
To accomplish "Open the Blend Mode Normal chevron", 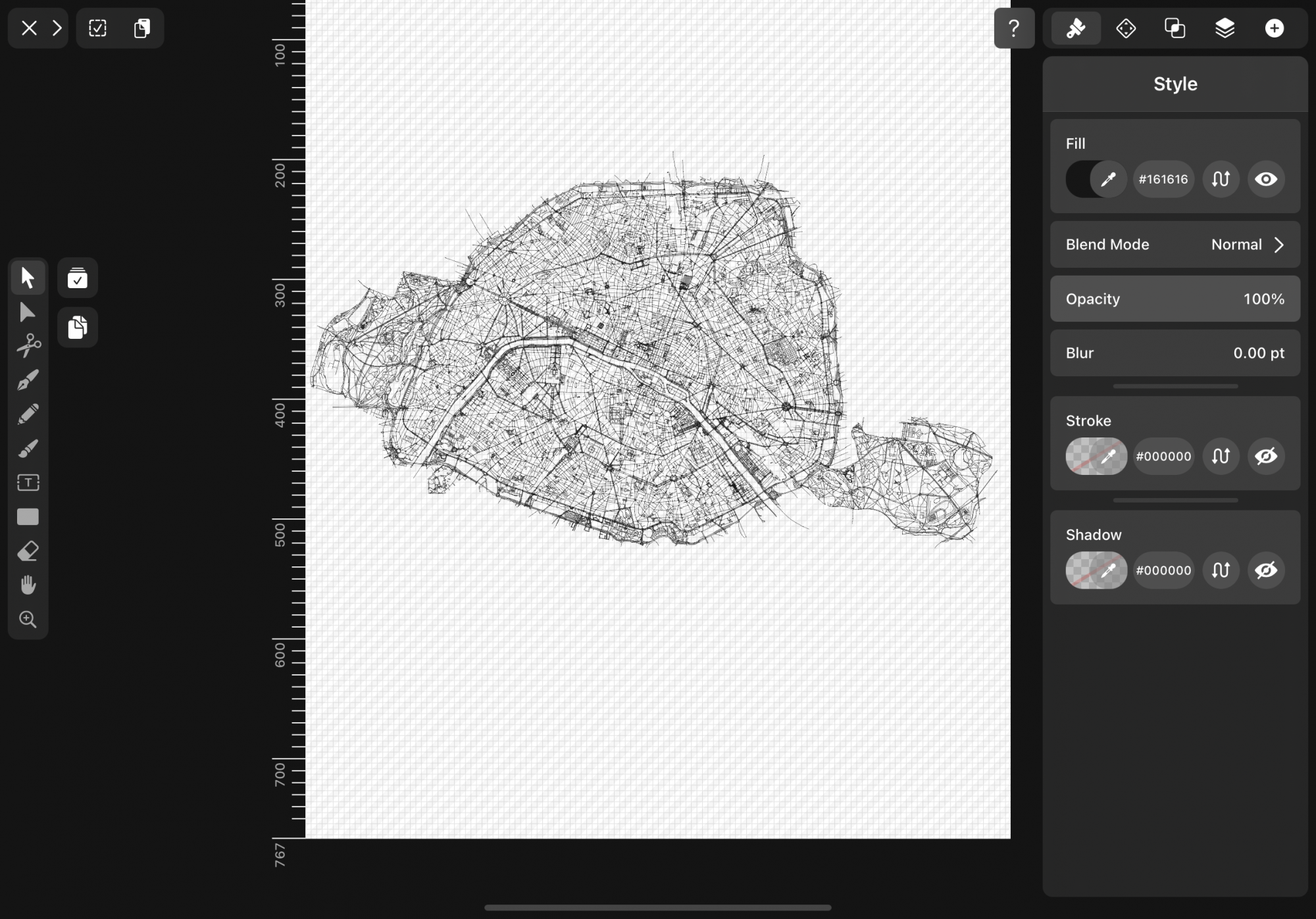I will (1278, 245).
